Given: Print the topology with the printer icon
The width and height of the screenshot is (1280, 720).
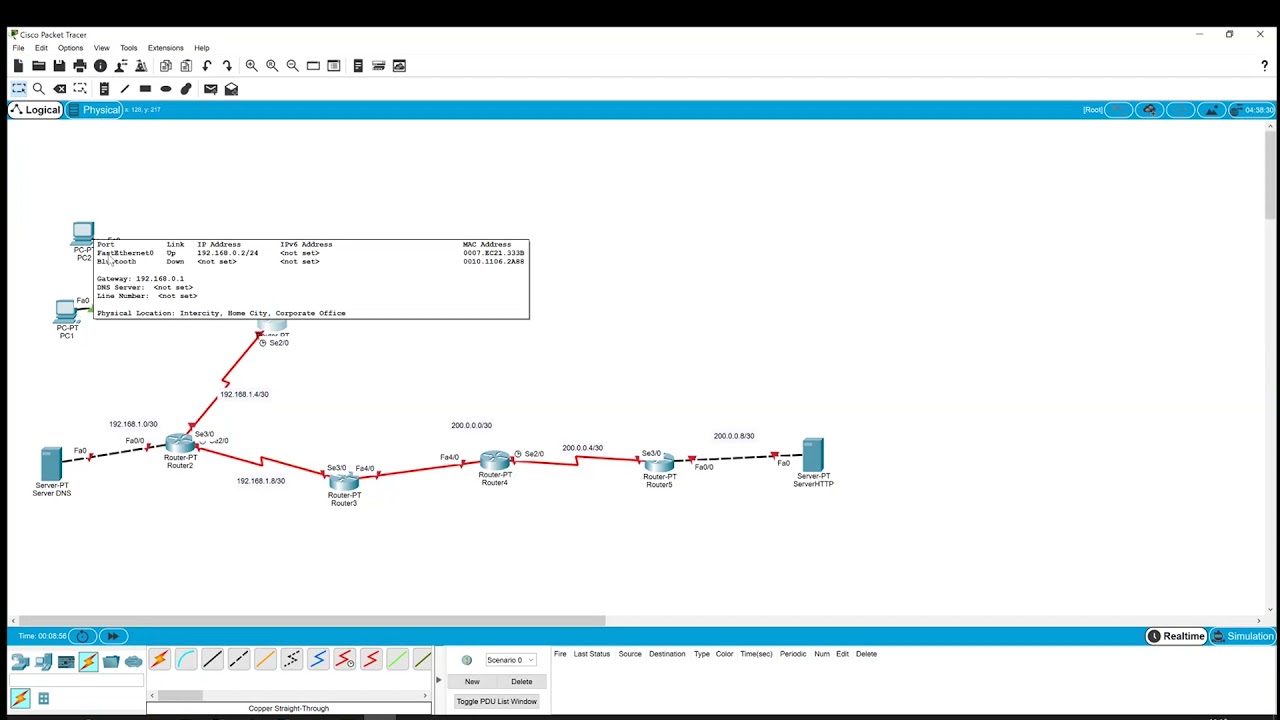Looking at the screenshot, I should (80, 66).
